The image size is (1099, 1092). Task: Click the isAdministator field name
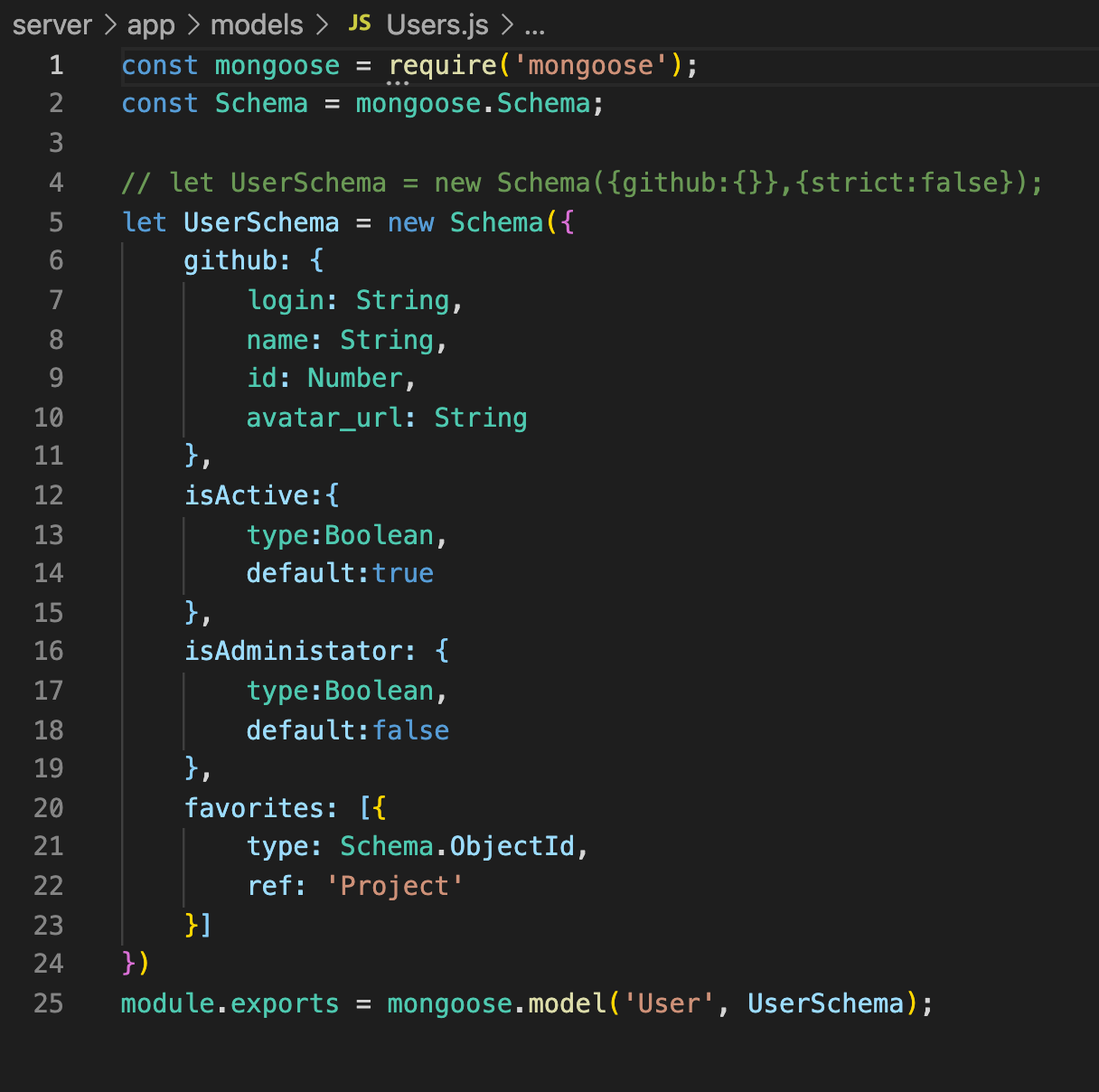pos(292,651)
